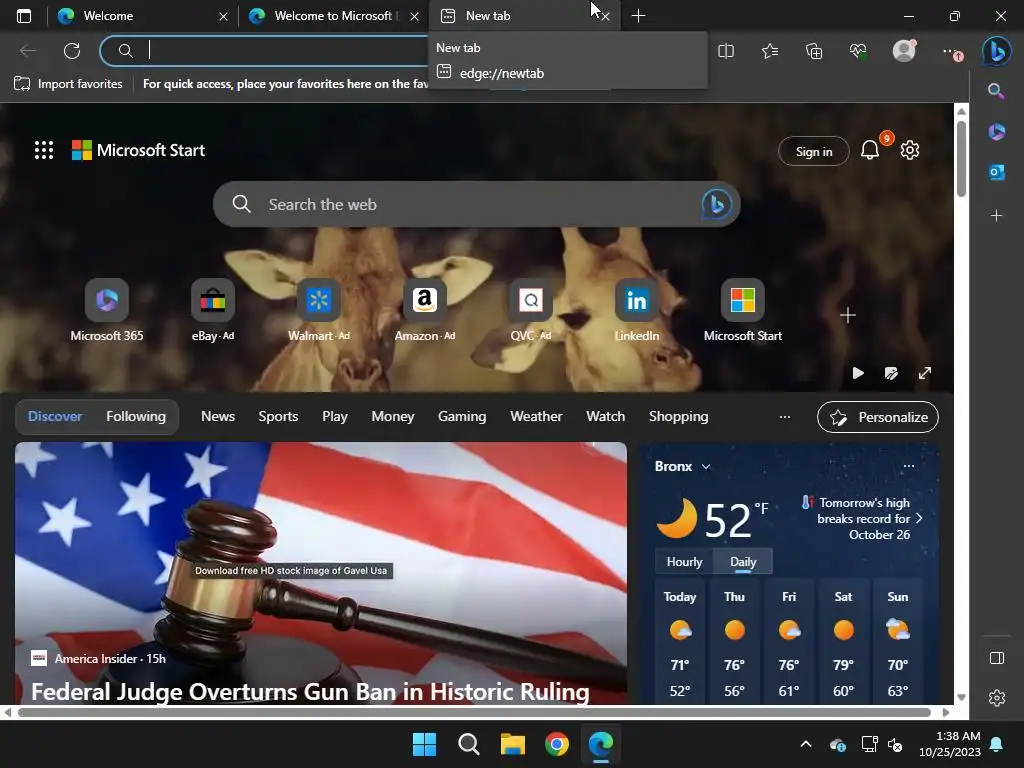The image size is (1024, 768).
Task: Open the Gaming category
Action: tap(462, 417)
